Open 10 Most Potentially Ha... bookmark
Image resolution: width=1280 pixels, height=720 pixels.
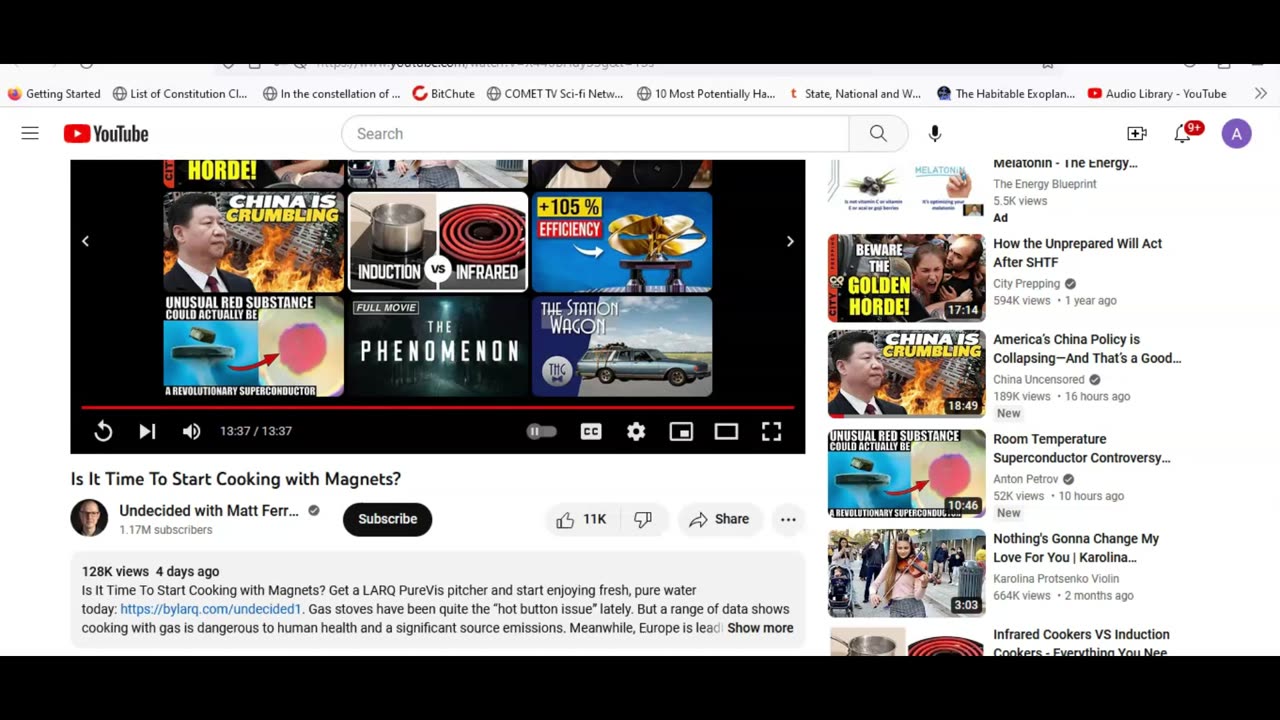tap(706, 94)
